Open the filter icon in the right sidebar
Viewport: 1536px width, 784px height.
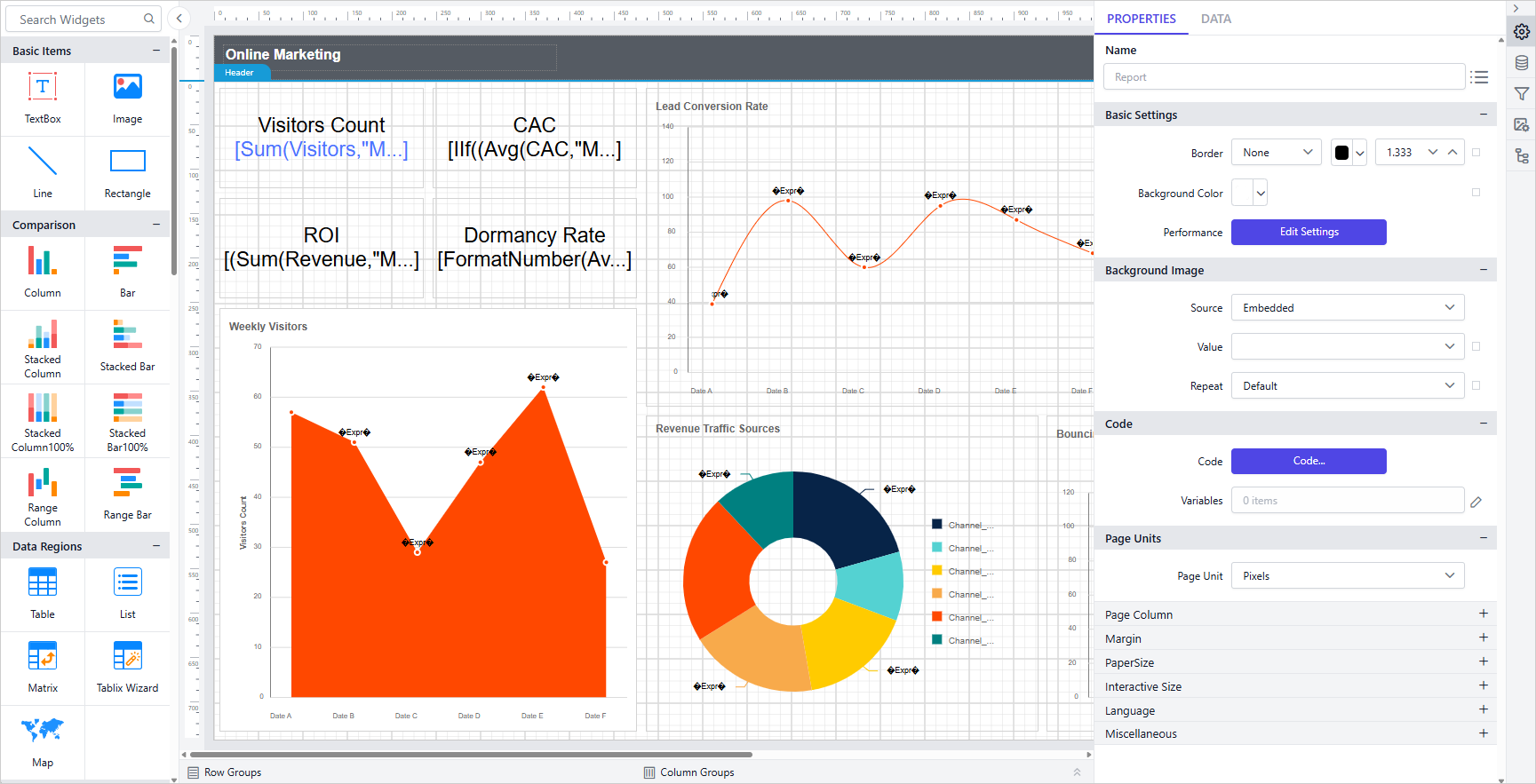click(1522, 94)
